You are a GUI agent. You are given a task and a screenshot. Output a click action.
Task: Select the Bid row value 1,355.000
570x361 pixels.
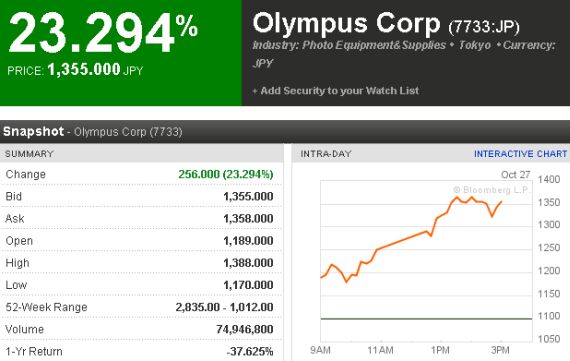tap(248, 196)
